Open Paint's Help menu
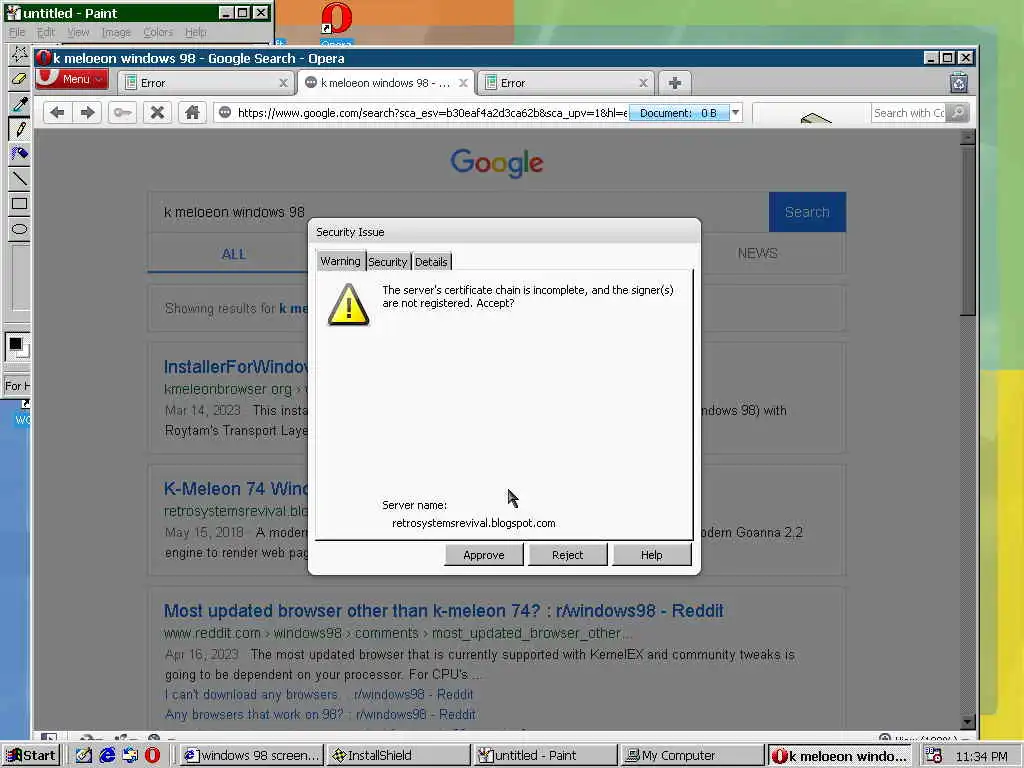The height and width of the screenshot is (768, 1024). (195, 32)
